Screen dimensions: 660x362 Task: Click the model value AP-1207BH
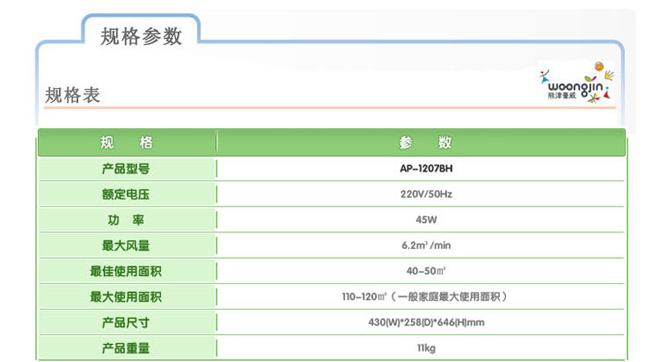tap(426, 168)
